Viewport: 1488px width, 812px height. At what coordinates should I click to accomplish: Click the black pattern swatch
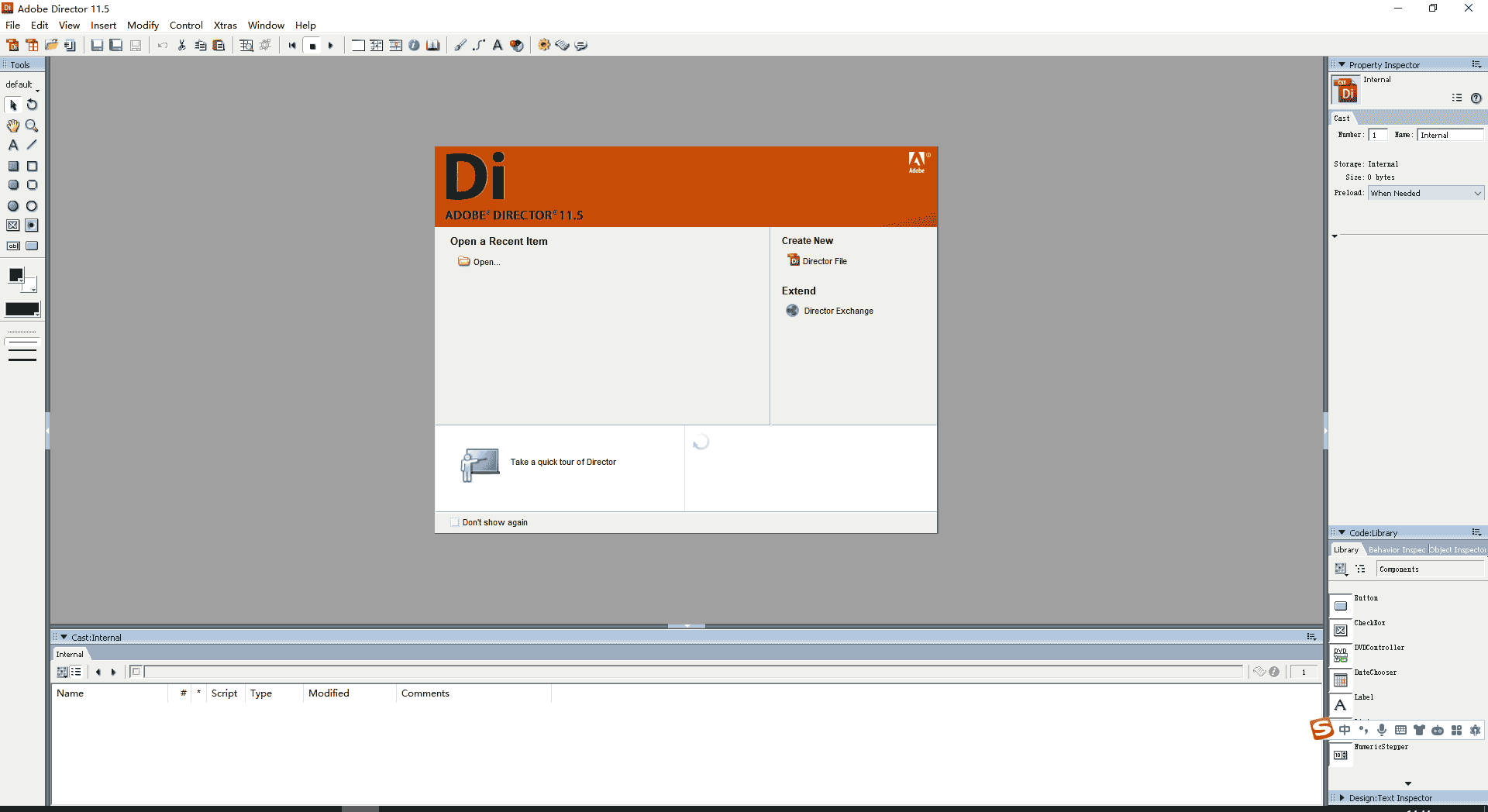pyautogui.click(x=22, y=309)
